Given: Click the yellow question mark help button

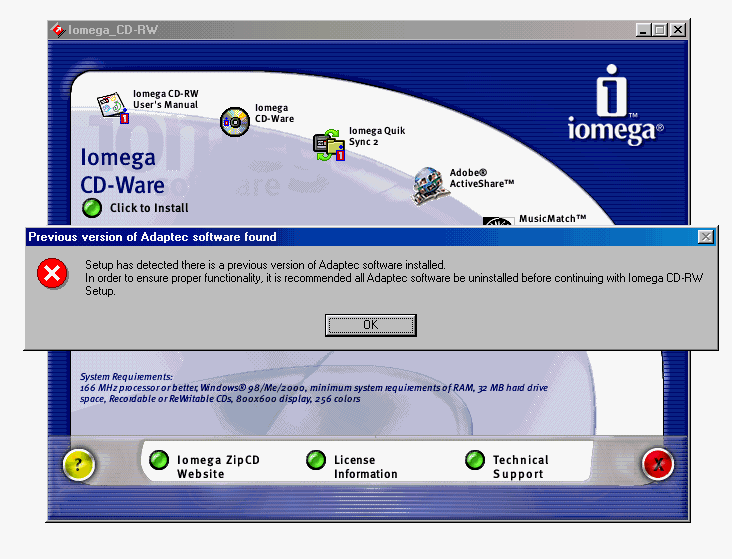Looking at the screenshot, I should pyautogui.click(x=78, y=465).
